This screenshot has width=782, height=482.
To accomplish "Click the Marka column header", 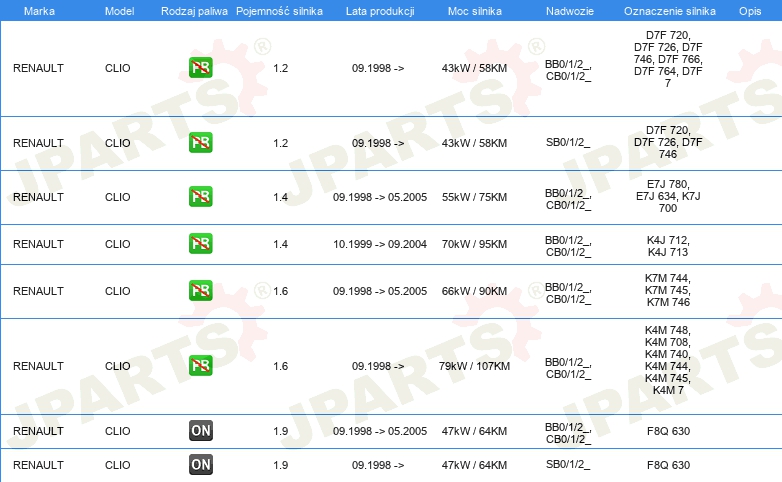I will pyautogui.click(x=39, y=11).
